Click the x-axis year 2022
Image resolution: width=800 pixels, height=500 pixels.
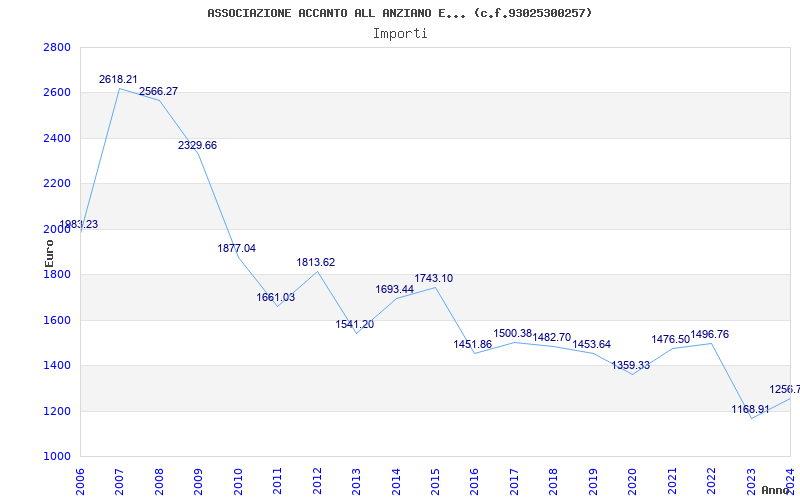point(711,482)
